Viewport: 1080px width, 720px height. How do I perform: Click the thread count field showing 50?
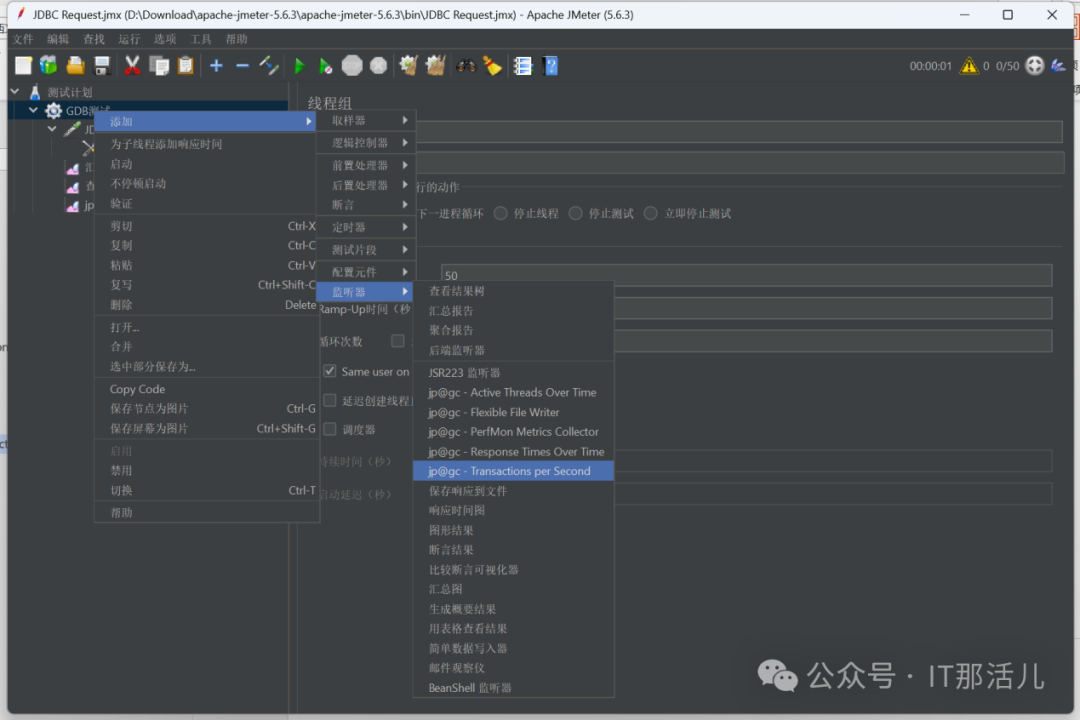(x=746, y=276)
